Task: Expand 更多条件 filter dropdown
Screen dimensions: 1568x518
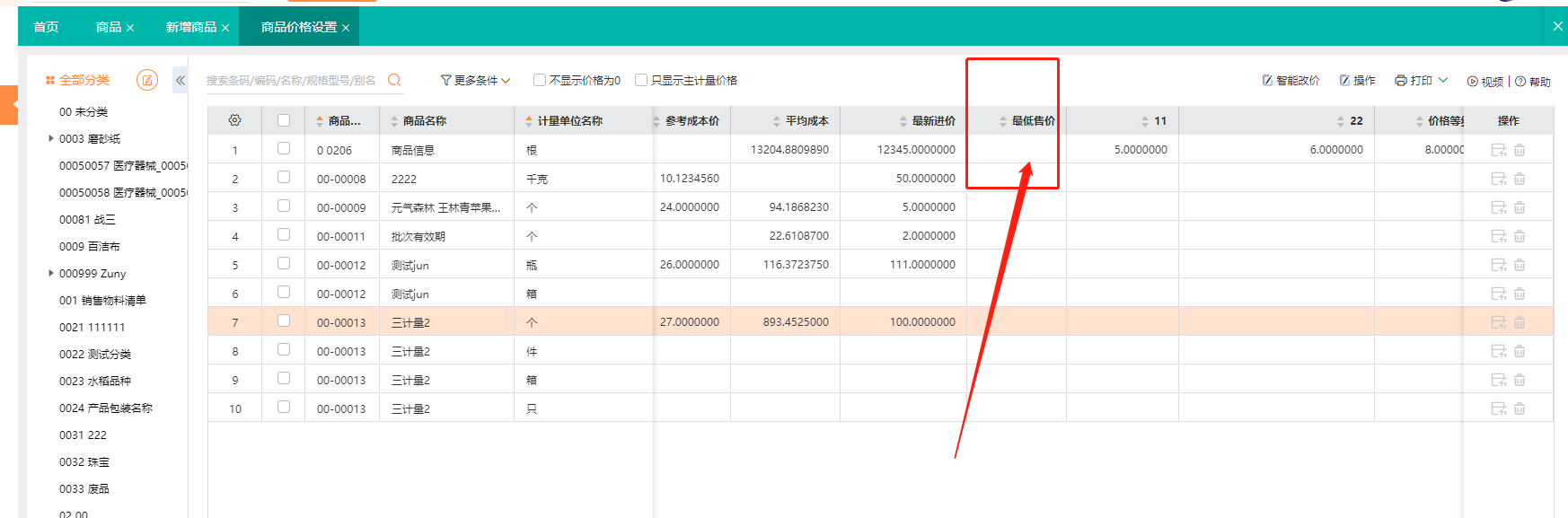Action: click(x=475, y=81)
